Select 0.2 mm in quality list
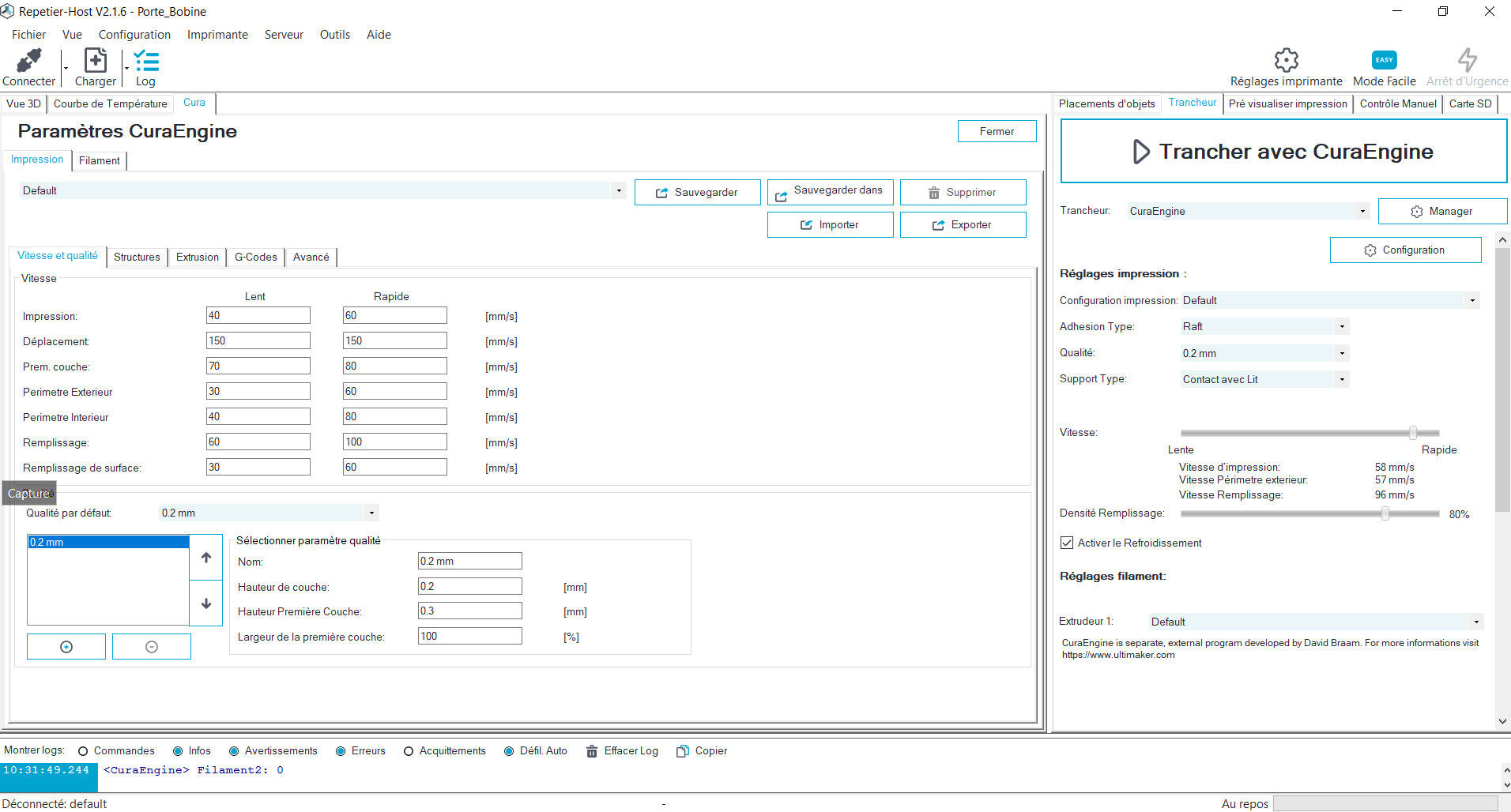 [x=108, y=542]
